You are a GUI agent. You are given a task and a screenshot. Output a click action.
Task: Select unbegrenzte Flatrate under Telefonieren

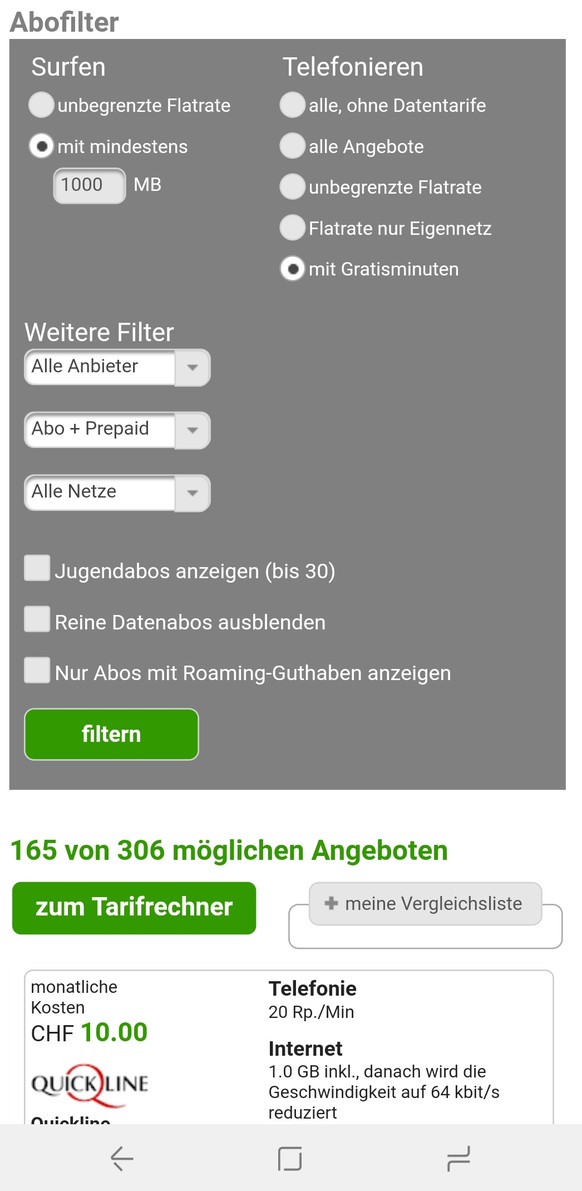pyautogui.click(x=292, y=187)
